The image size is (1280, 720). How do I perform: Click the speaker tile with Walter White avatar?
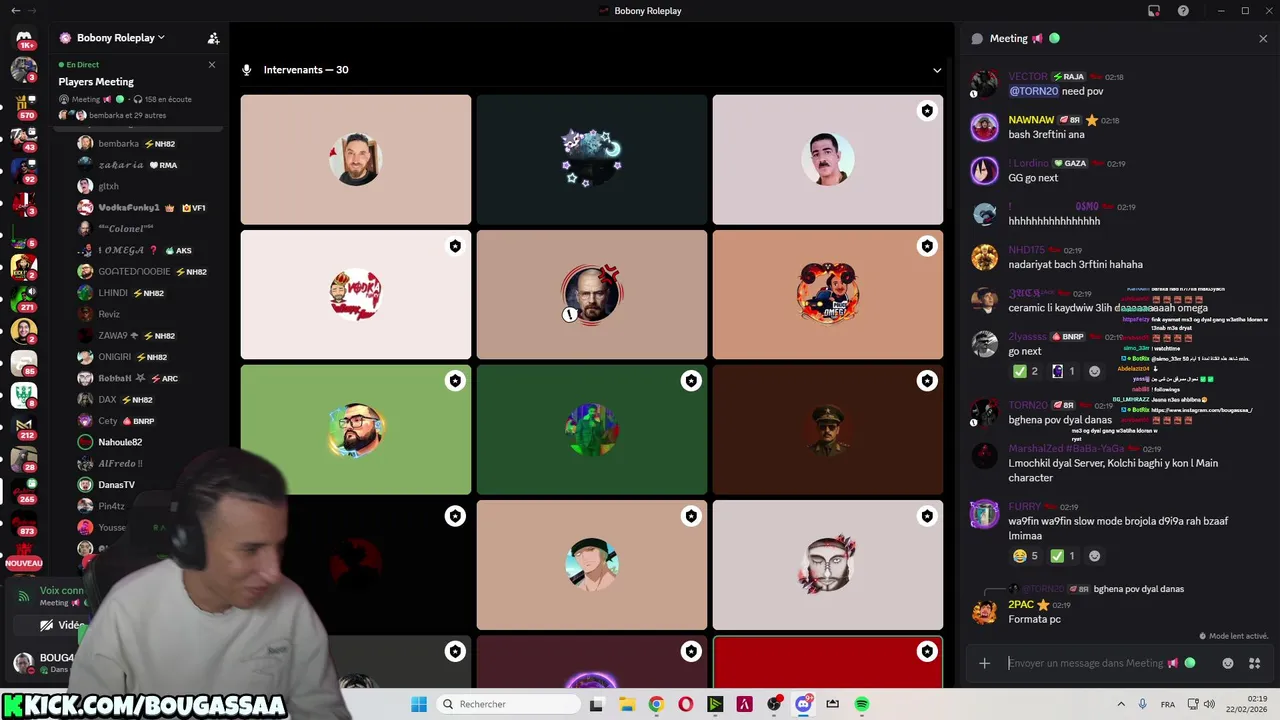pos(592,294)
